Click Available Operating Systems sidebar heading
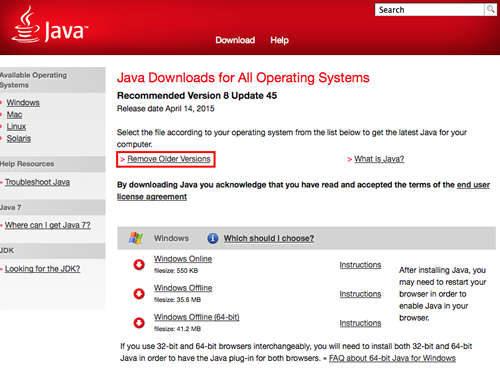This screenshot has height=373, width=500. (33, 80)
